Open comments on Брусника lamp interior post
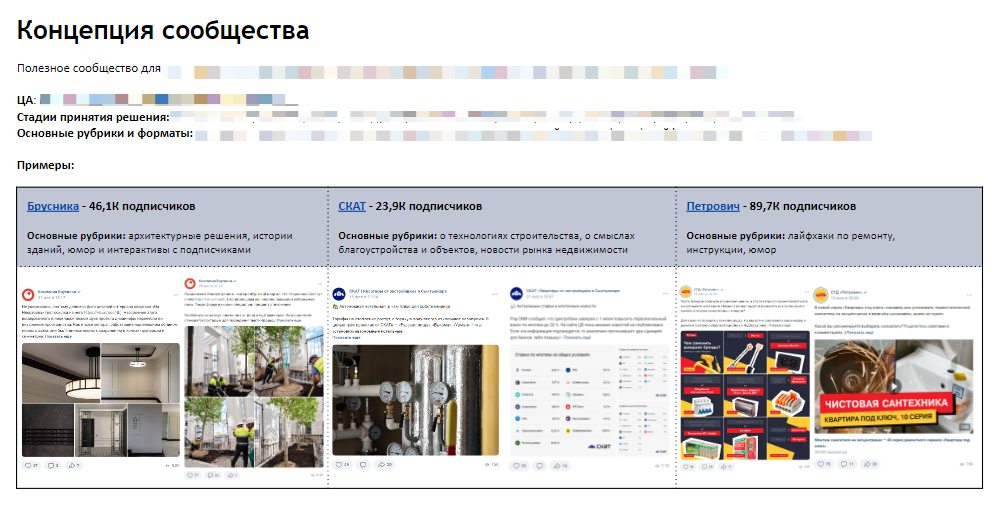Image resolution: width=1000 pixels, height=509 pixels. click(x=53, y=466)
